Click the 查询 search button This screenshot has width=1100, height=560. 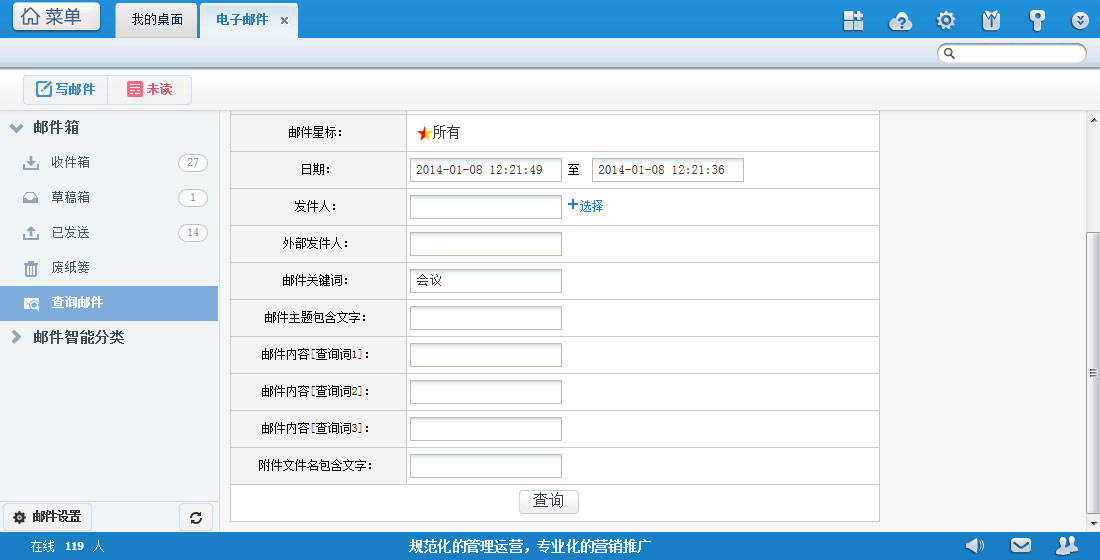548,501
